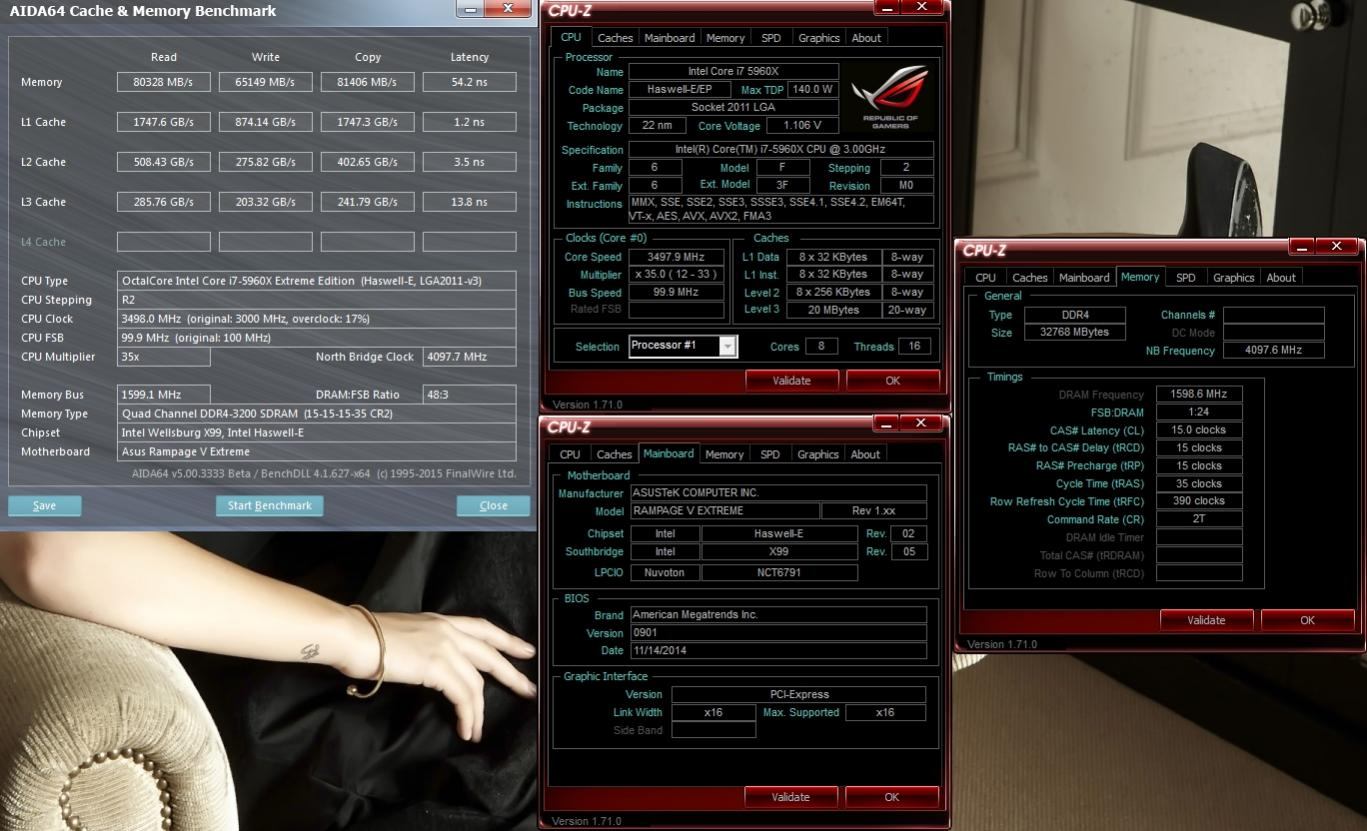The image size is (1367, 831).
Task: Click the empty L4 Cache Read field
Action: [x=164, y=242]
